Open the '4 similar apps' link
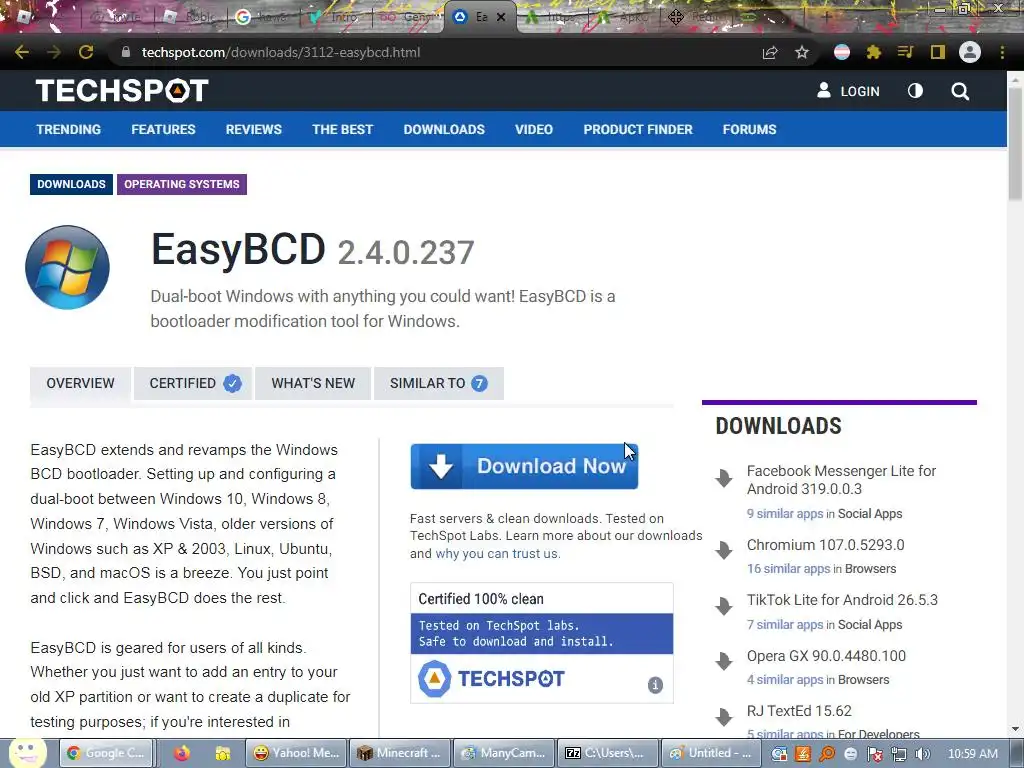The image size is (1024, 768). point(785,680)
